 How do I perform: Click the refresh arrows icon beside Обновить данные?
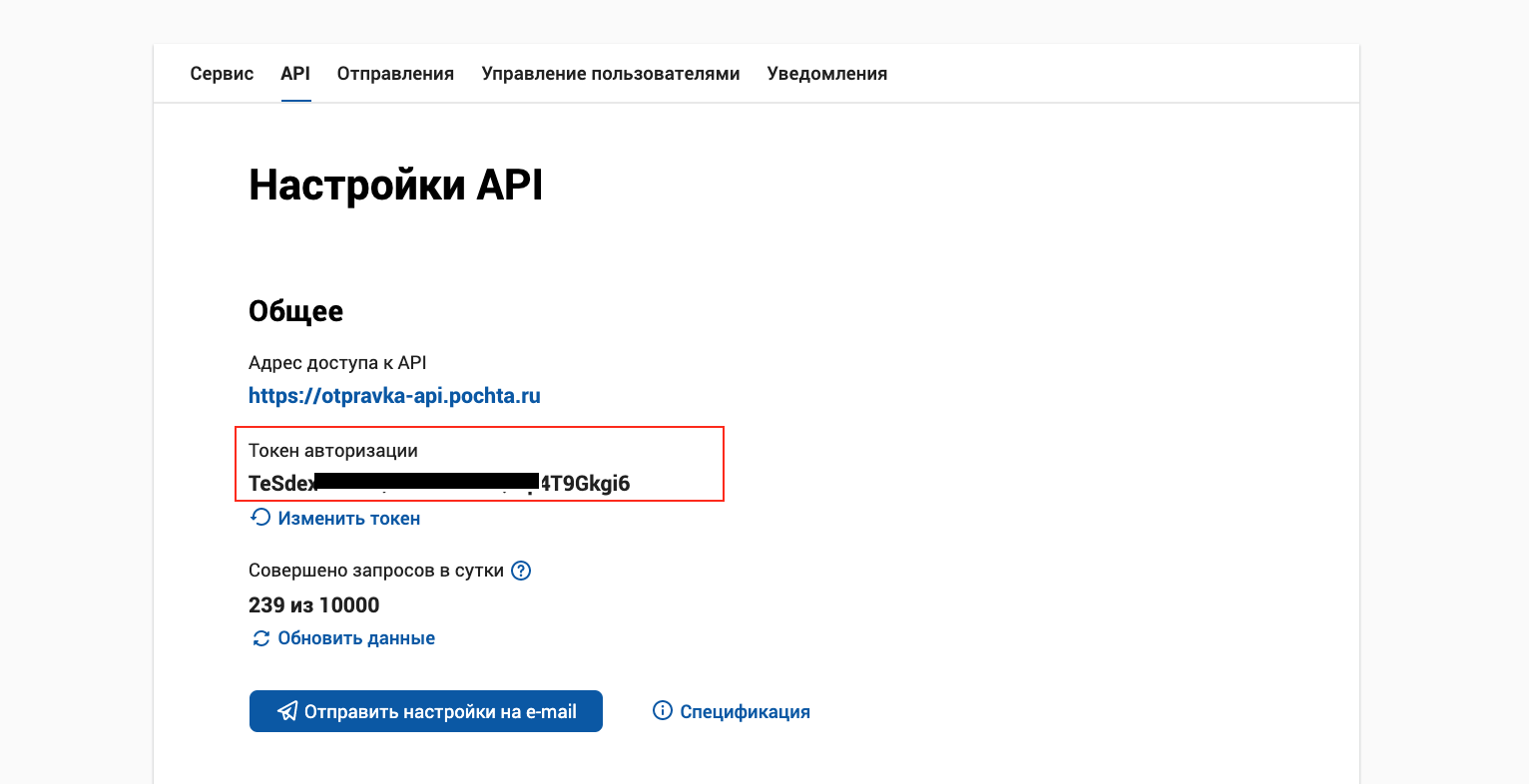click(260, 638)
